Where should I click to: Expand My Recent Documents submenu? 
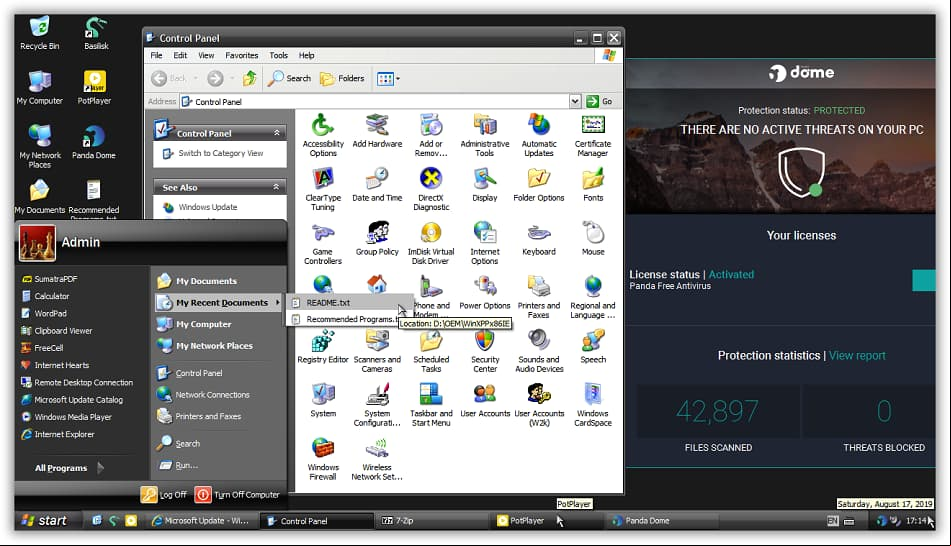click(219, 302)
